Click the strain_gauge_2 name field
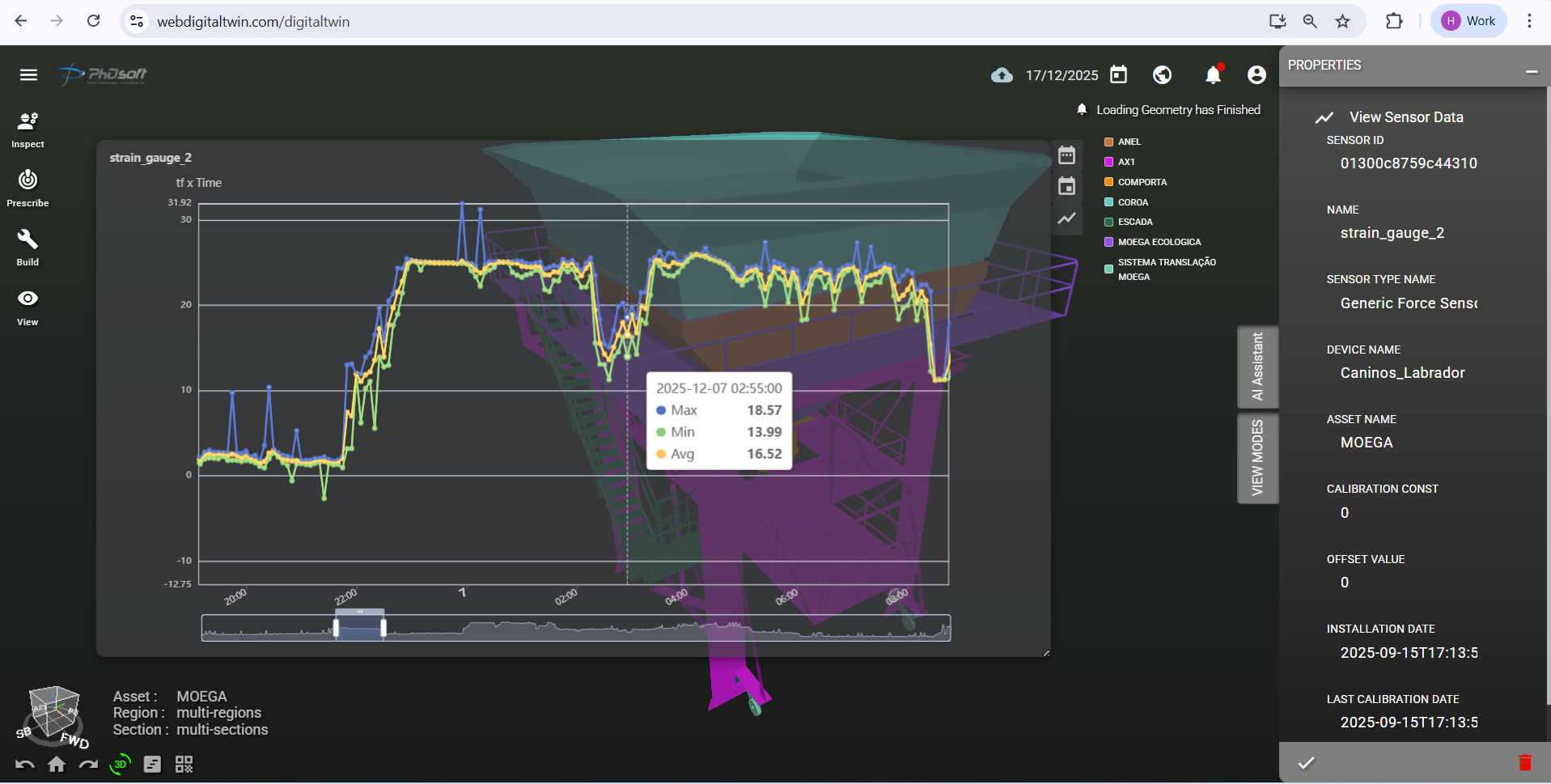The image size is (1551, 784). pyautogui.click(x=1409, y=233)
